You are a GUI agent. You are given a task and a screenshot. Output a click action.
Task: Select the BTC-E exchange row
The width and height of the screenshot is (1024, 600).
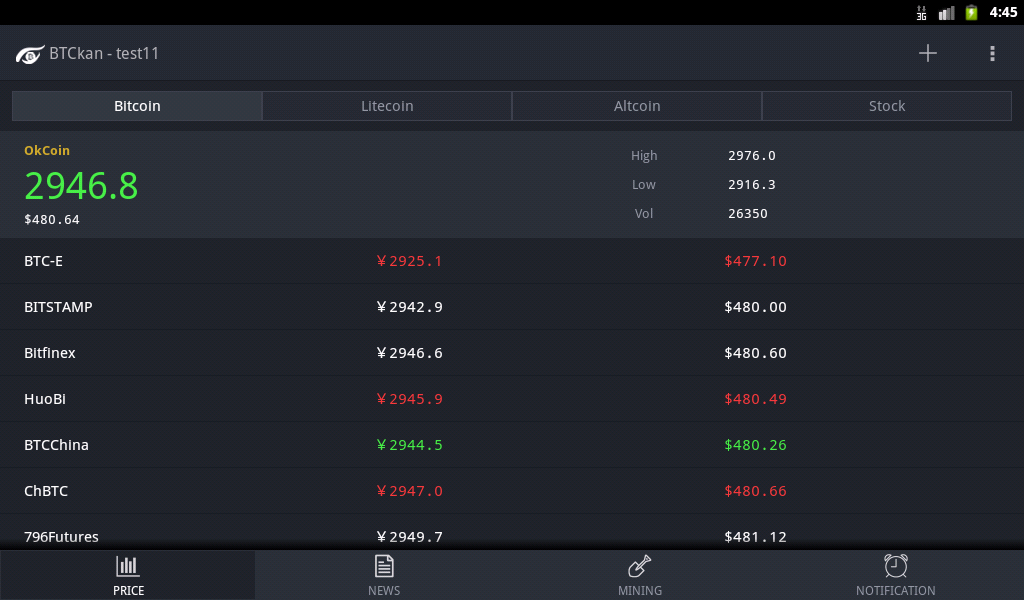click(512, 261)
